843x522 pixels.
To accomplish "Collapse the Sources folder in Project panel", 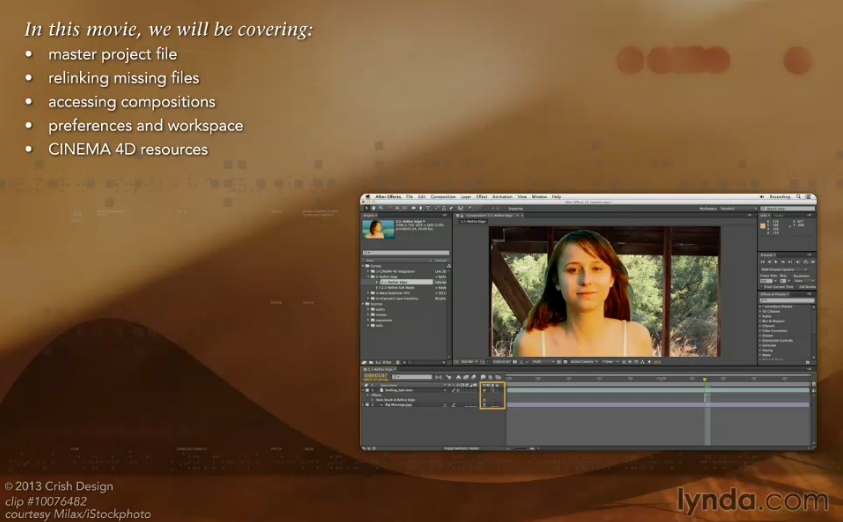I will click(363, 304).
